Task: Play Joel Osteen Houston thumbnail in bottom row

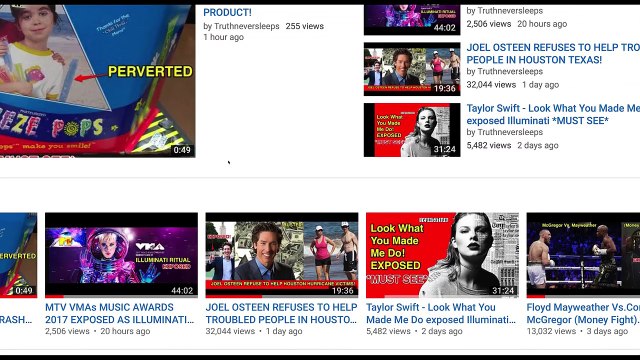Action: (282, 255)
